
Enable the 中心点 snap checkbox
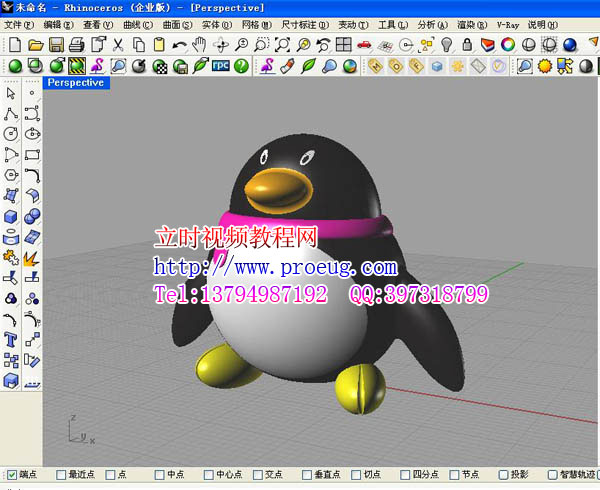(208, 475)
